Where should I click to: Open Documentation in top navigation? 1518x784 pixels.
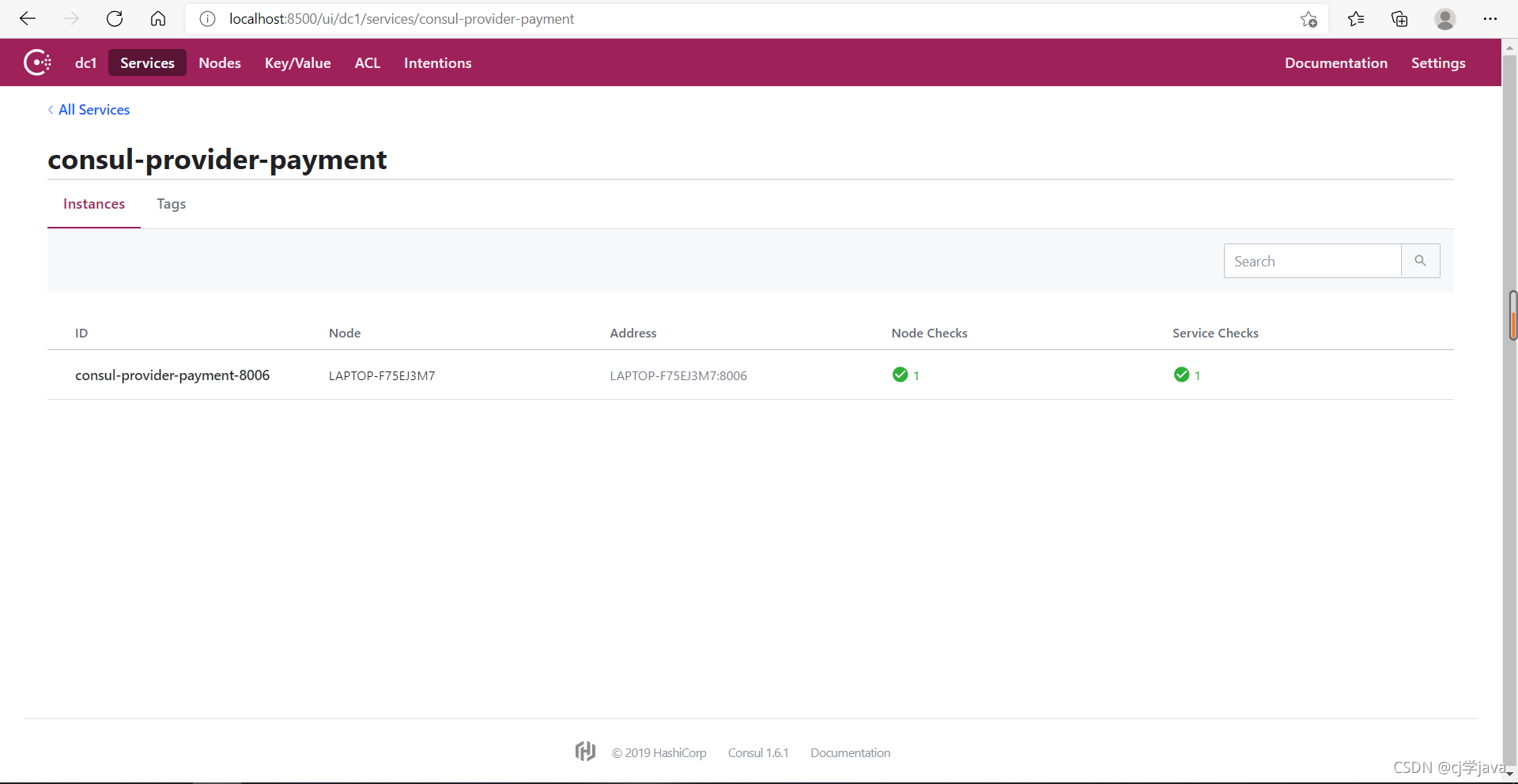point(1336,63)
